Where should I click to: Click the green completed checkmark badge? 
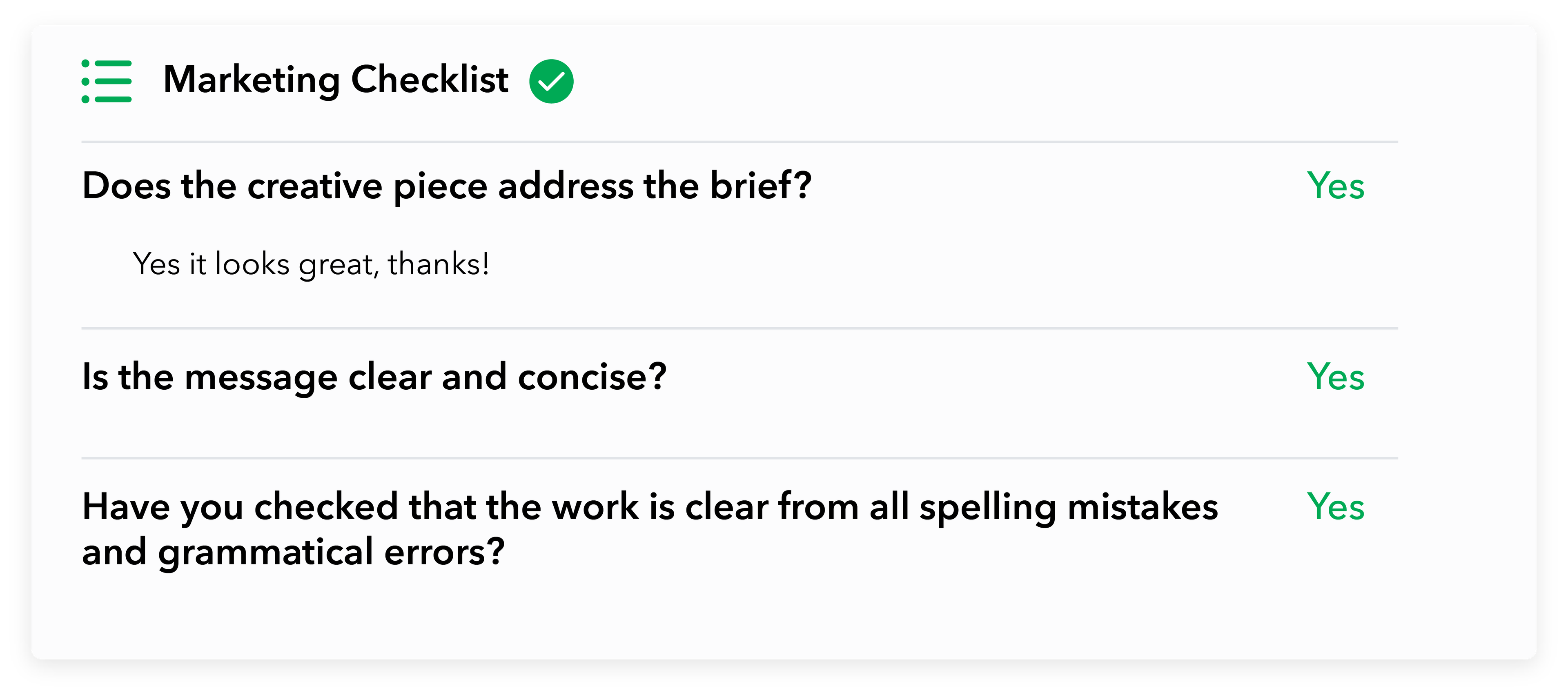[x=551, y=82]
